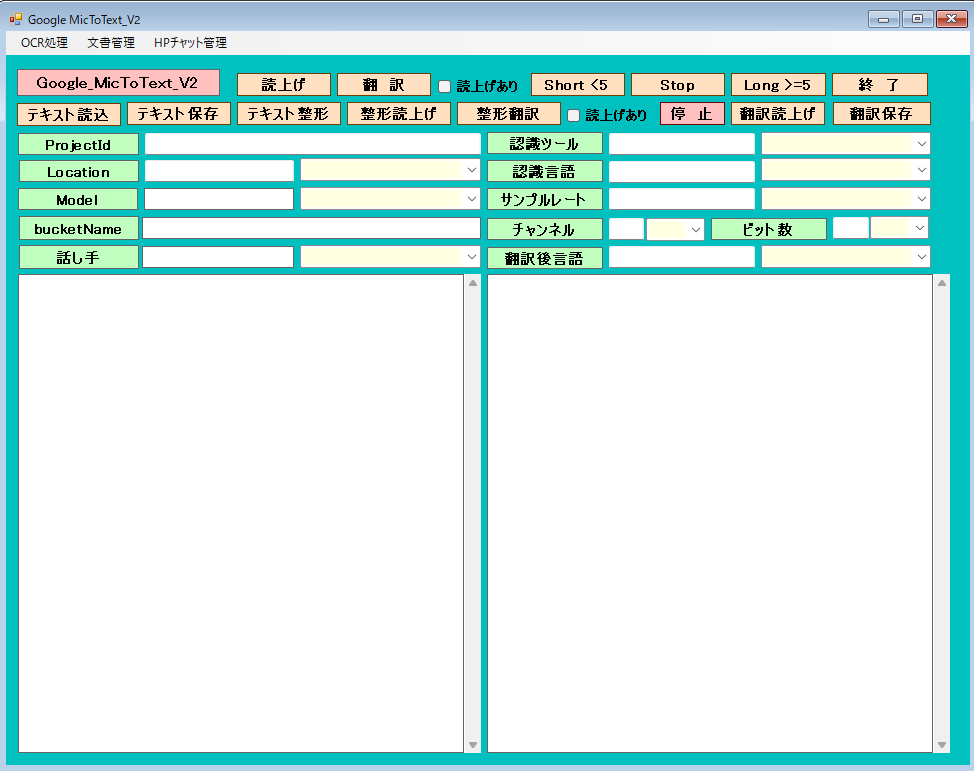
Task: Expand the Location dropdown list
Action: click(x=471, y=171)
